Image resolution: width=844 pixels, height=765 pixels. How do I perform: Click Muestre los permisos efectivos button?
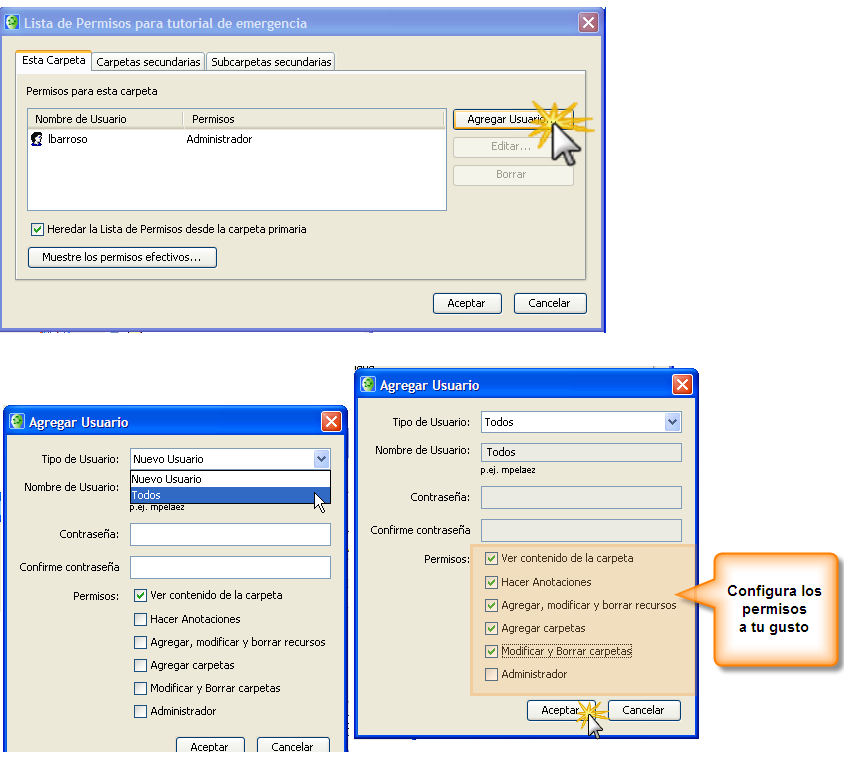(x=122, y=257)
